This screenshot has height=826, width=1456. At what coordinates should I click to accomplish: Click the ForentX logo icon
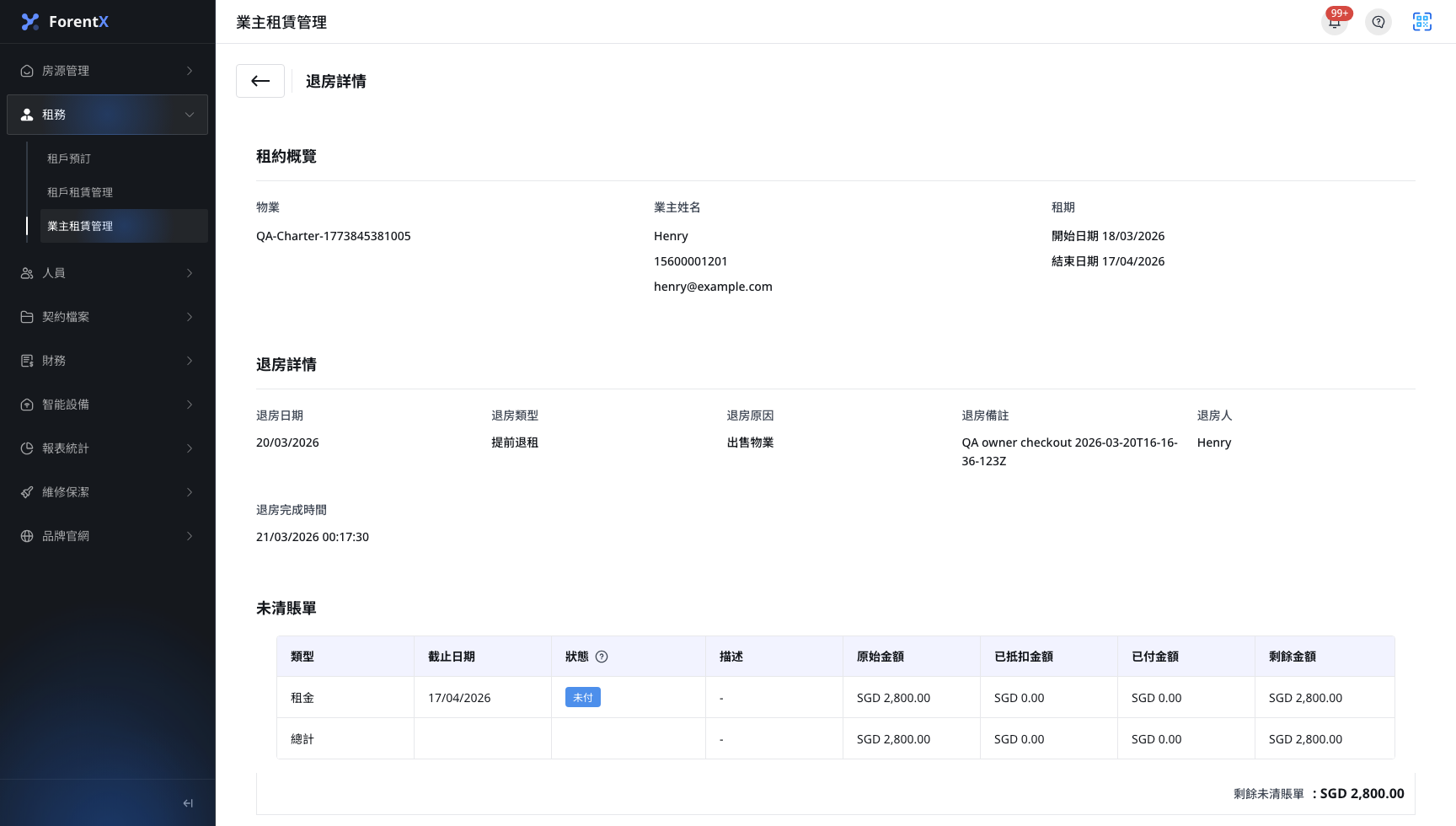tap(30, 22)
